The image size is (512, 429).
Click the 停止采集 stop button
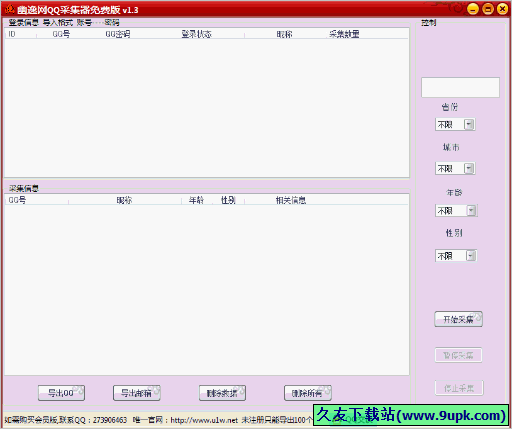click(459, 388)
